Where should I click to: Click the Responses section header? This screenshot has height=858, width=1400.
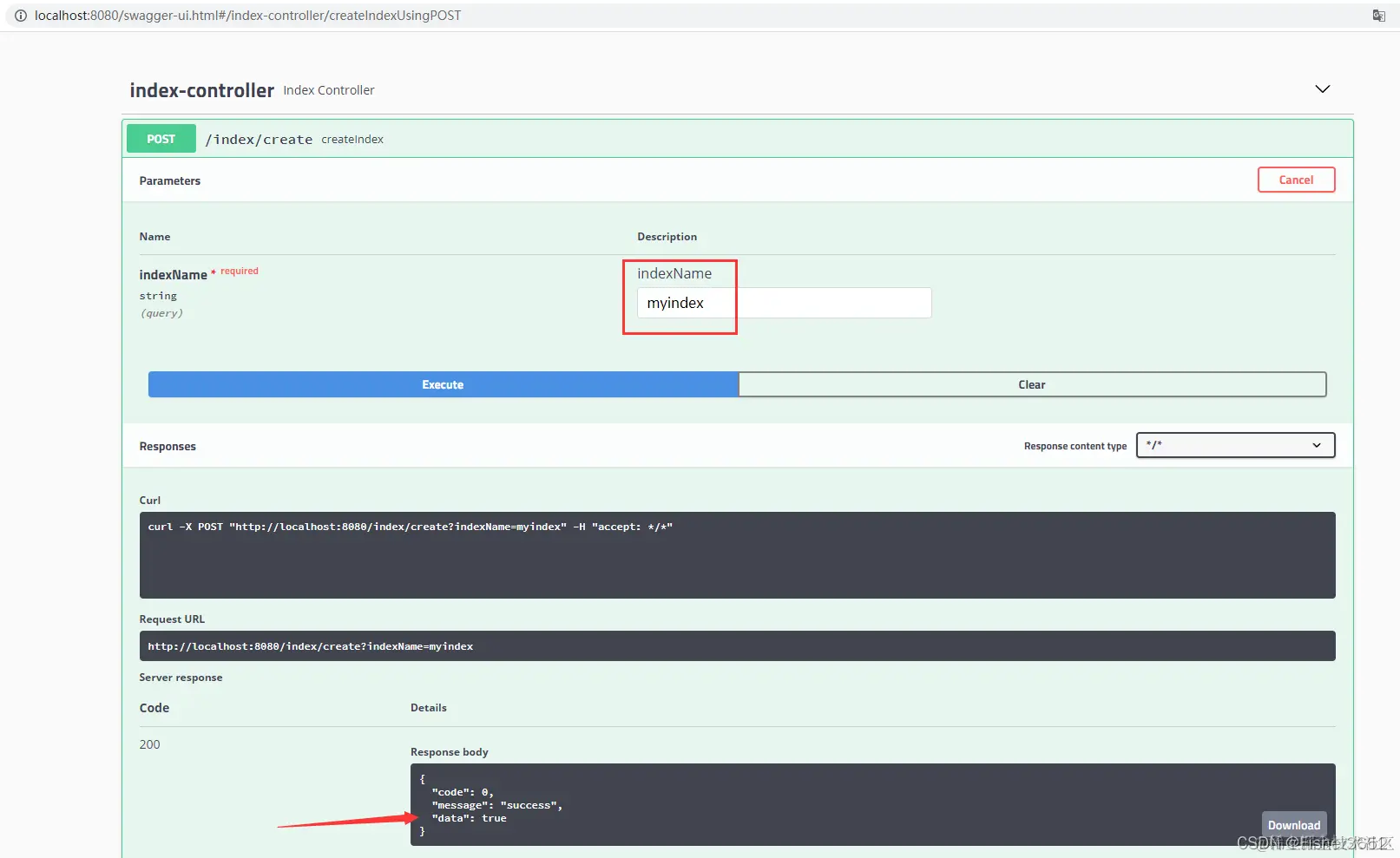(x=168, y=446)
